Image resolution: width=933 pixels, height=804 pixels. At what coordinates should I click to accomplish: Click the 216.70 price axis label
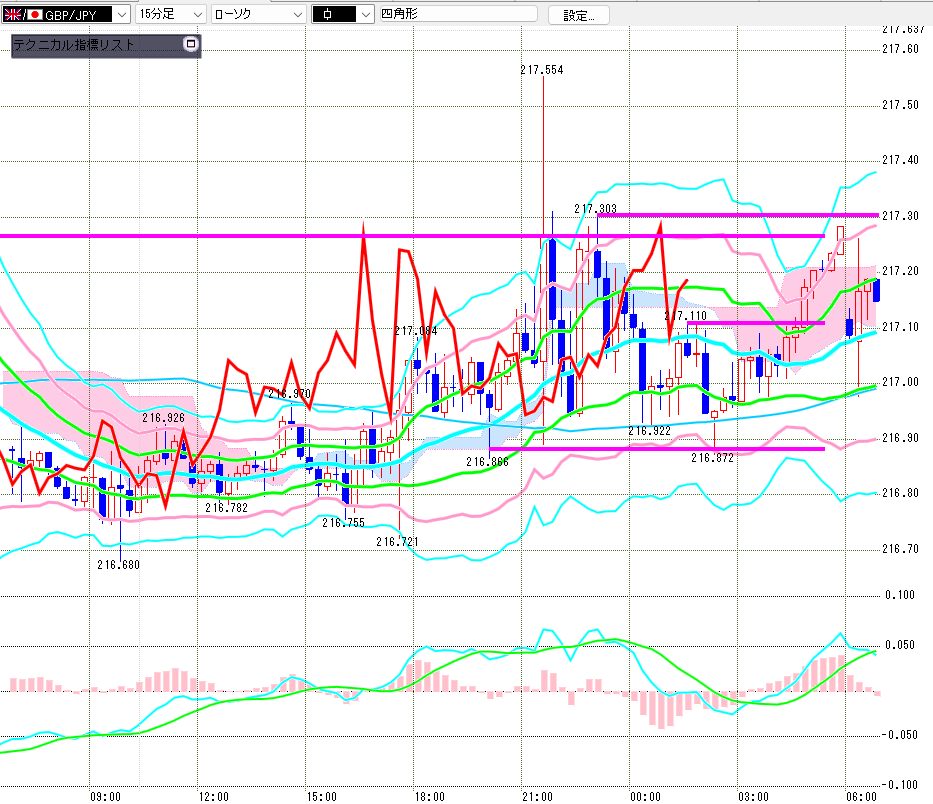click(x=900, y=549)
